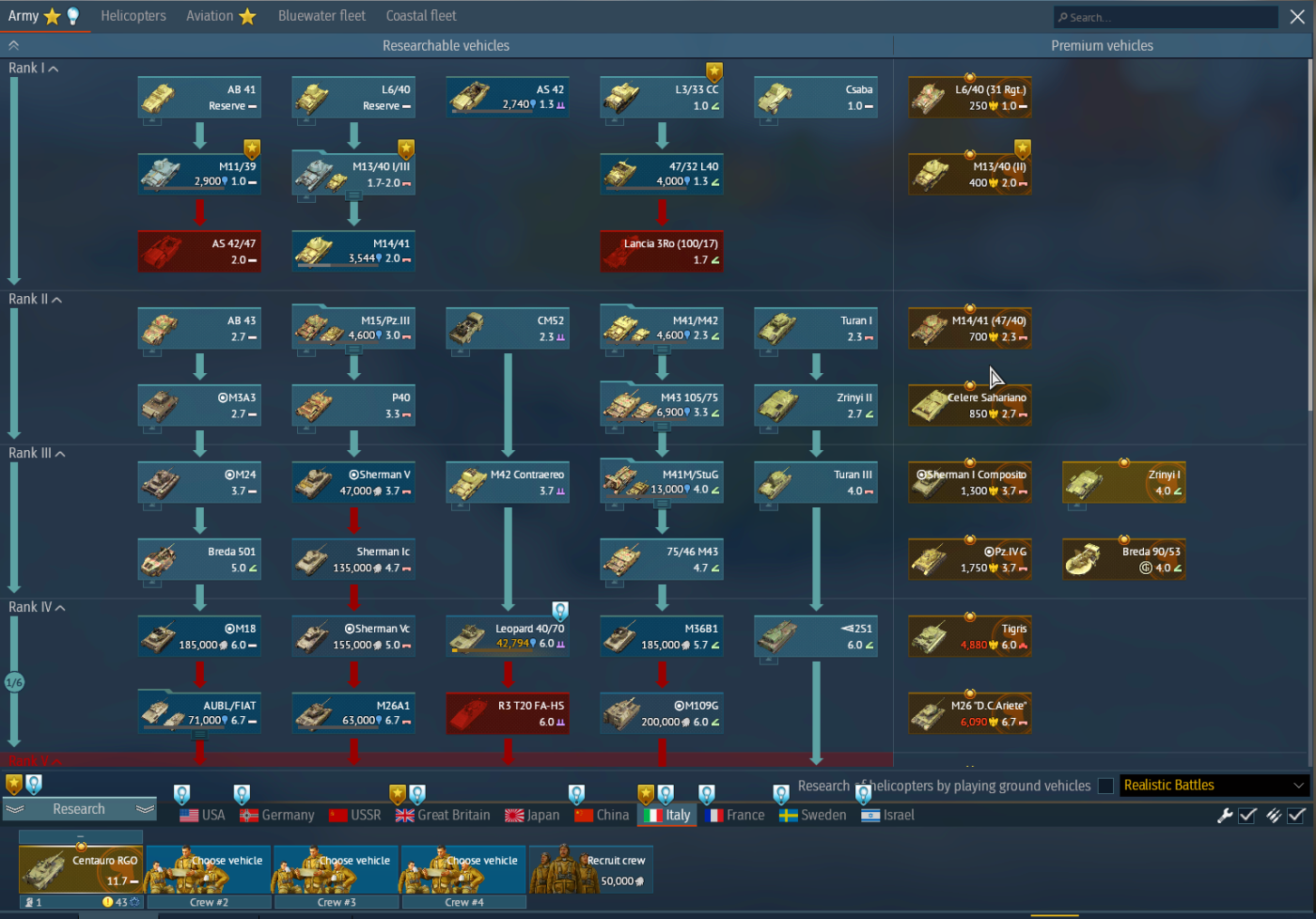Click the lightbulb badge above Israel flag

click(x=864, y=795)
